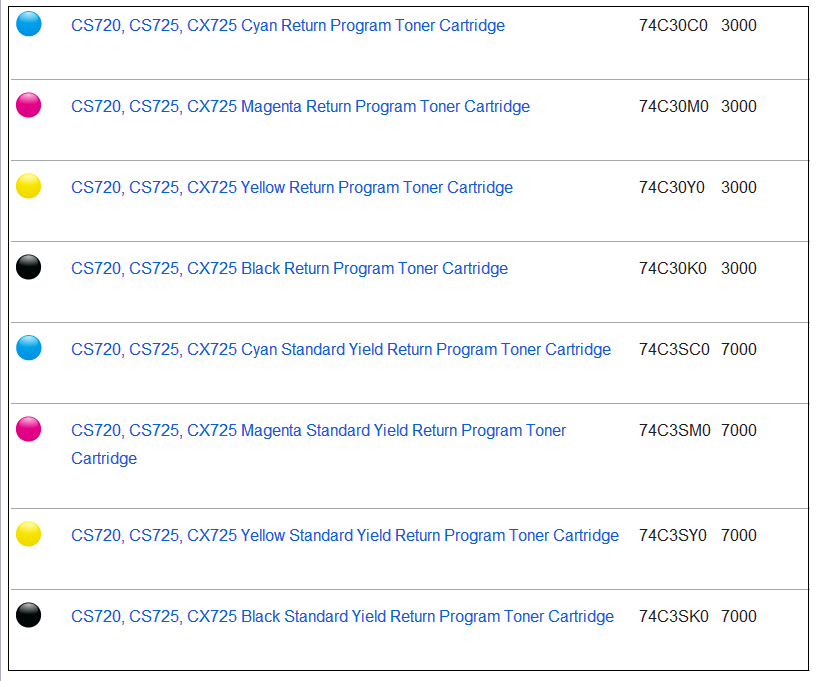
Task: Click yield value 7000 for 74C3SY0
Action: pos(739,536)
